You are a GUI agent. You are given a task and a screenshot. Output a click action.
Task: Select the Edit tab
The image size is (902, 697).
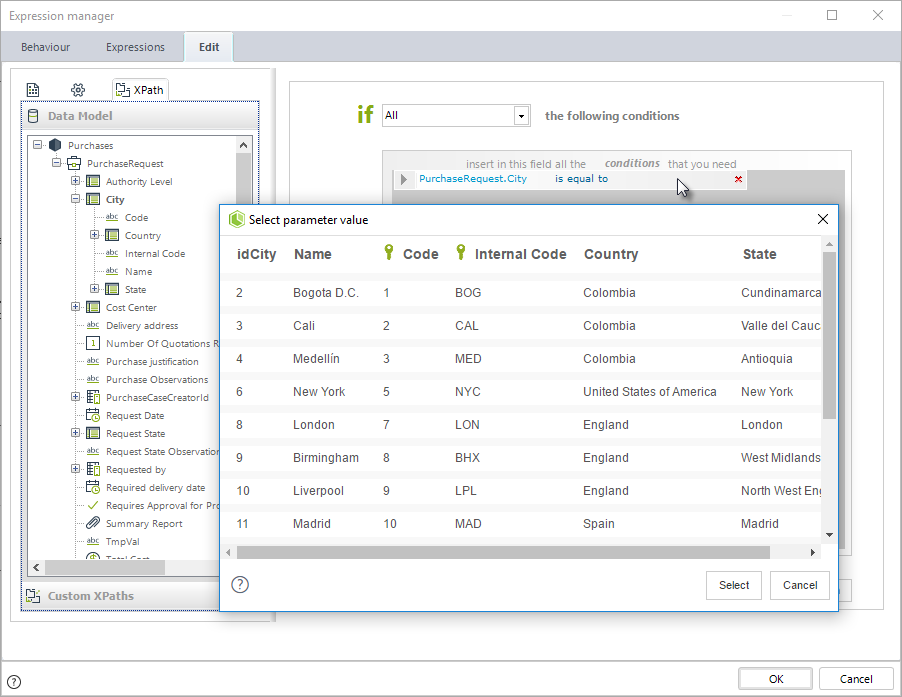point(209,47)
